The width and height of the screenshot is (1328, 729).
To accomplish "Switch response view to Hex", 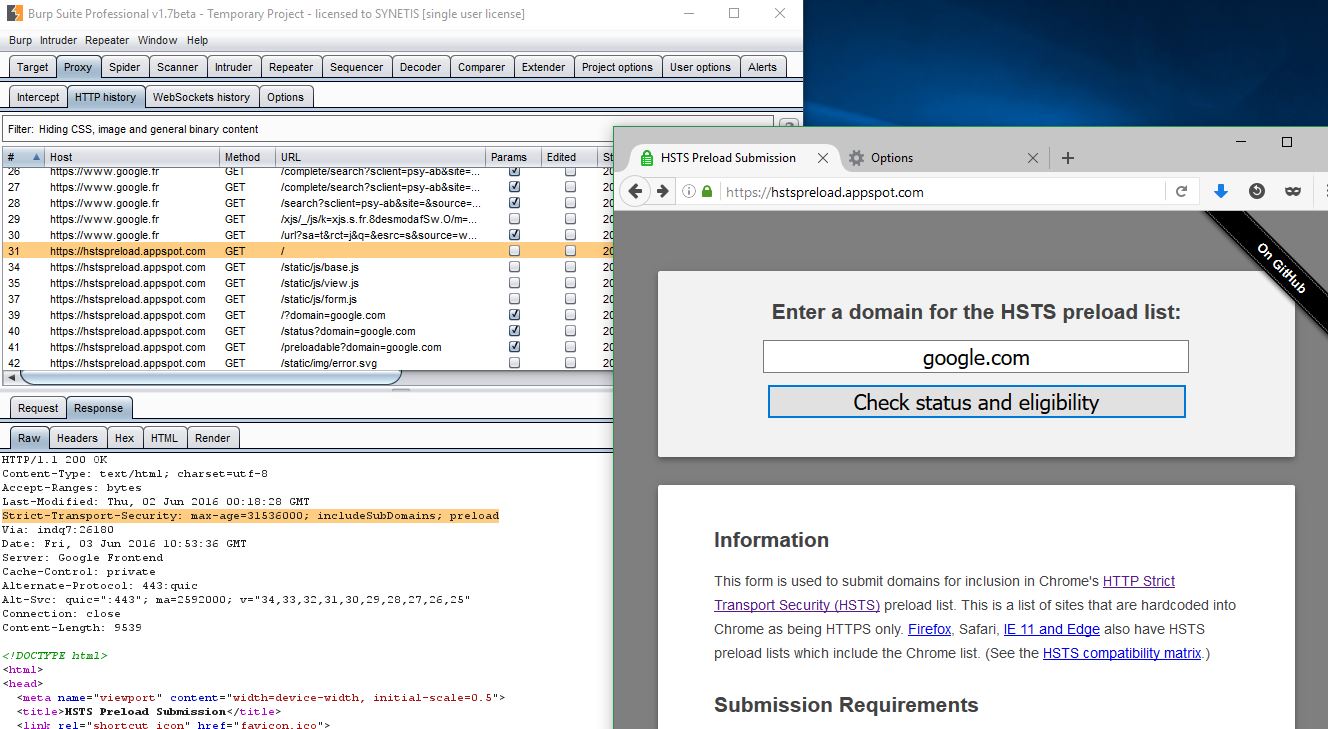I will point(124,438).
